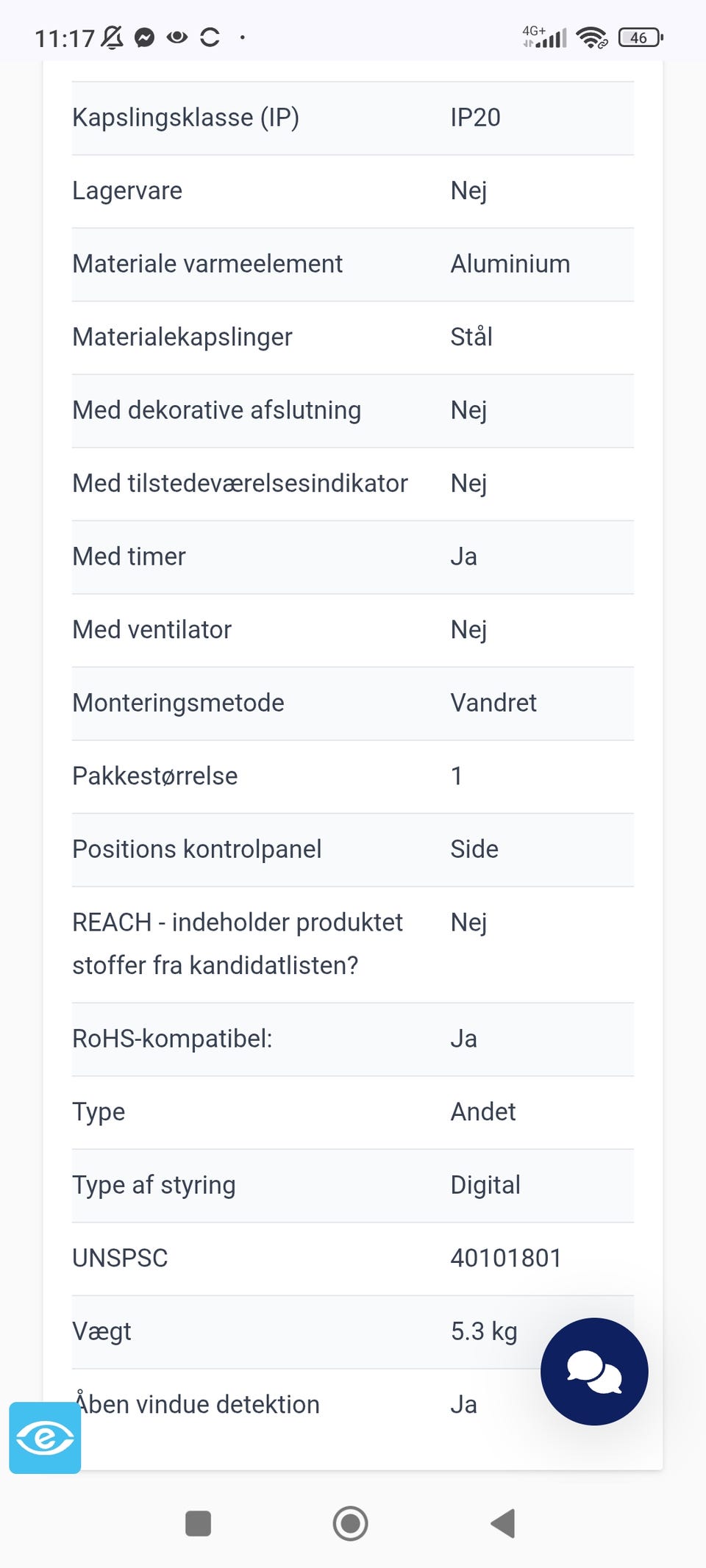706x1568 pixels.
Task: Tap the 'Type af styring' row label
Action: coord(154,1185)
